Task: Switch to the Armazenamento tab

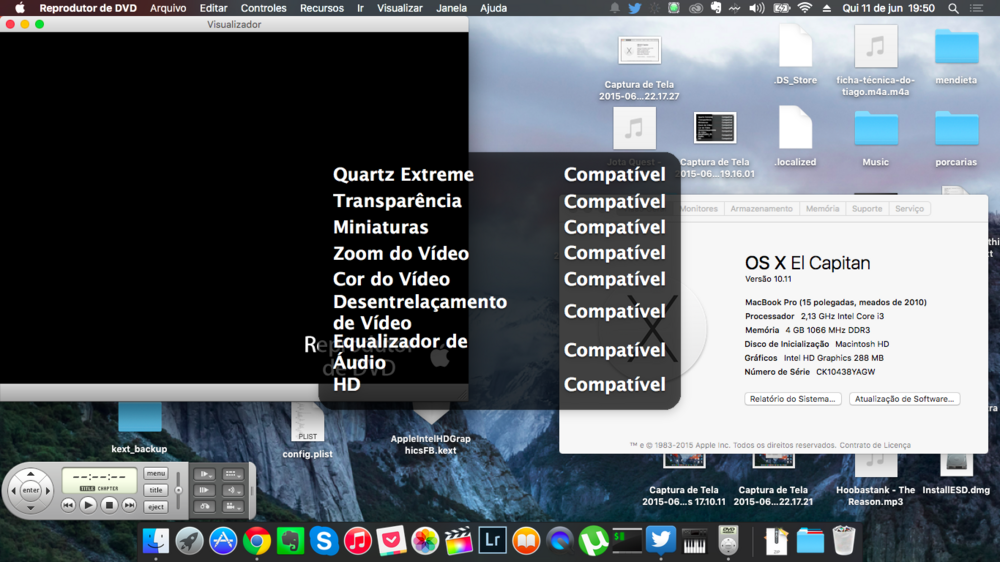Action: click(761, 209)
